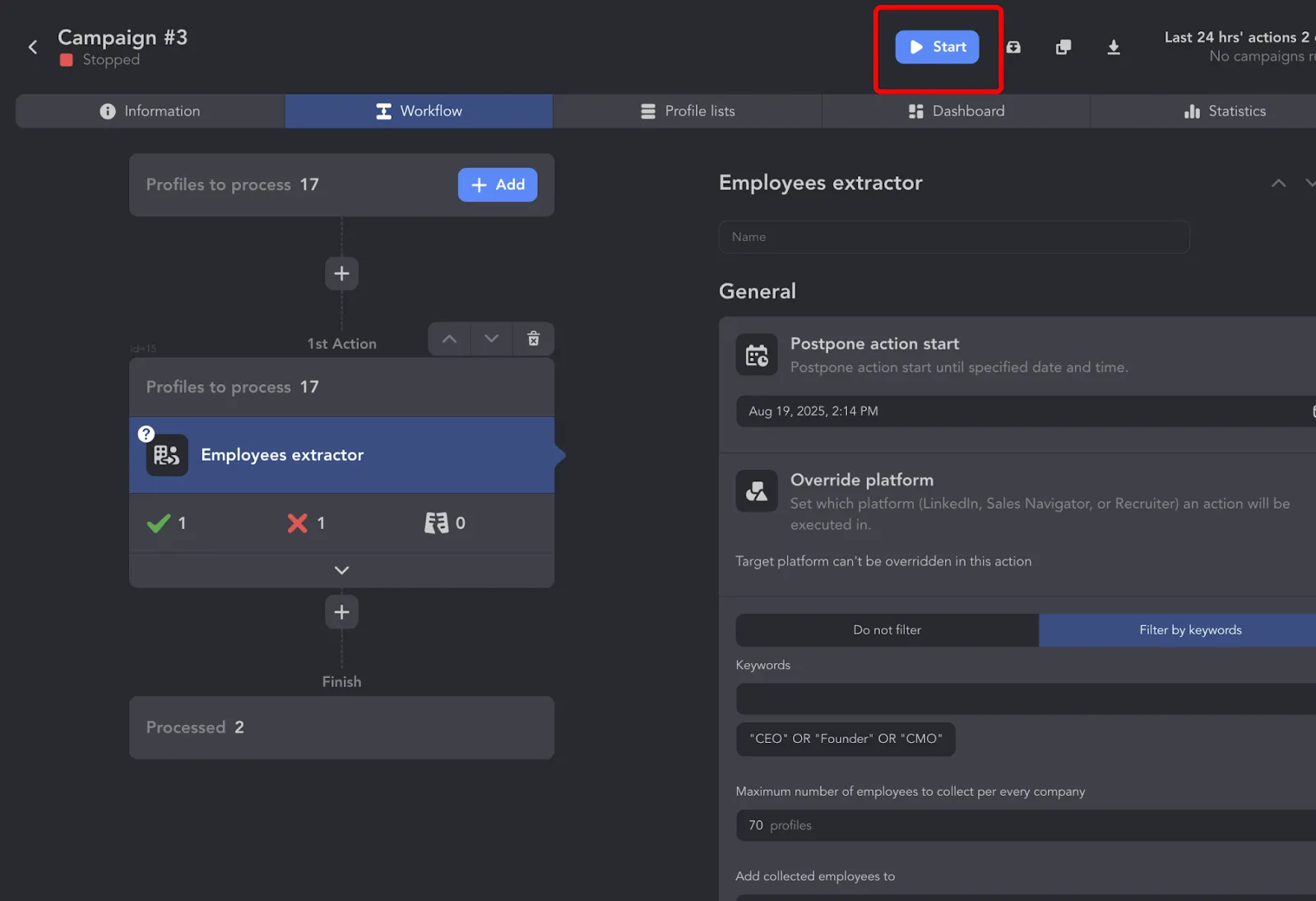Collapse the Employees extractor settings panel arrow
Image resolution: width=1316 pixels, height=901 pixels.
(1278, 183)
